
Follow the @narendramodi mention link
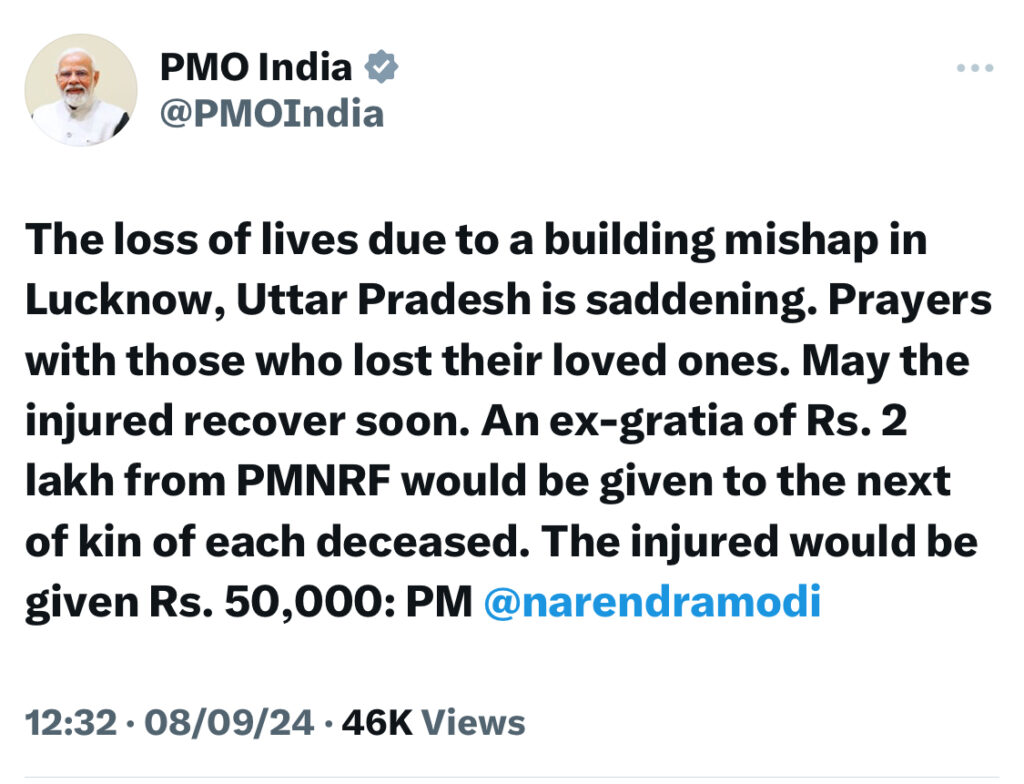click(652, 601)
